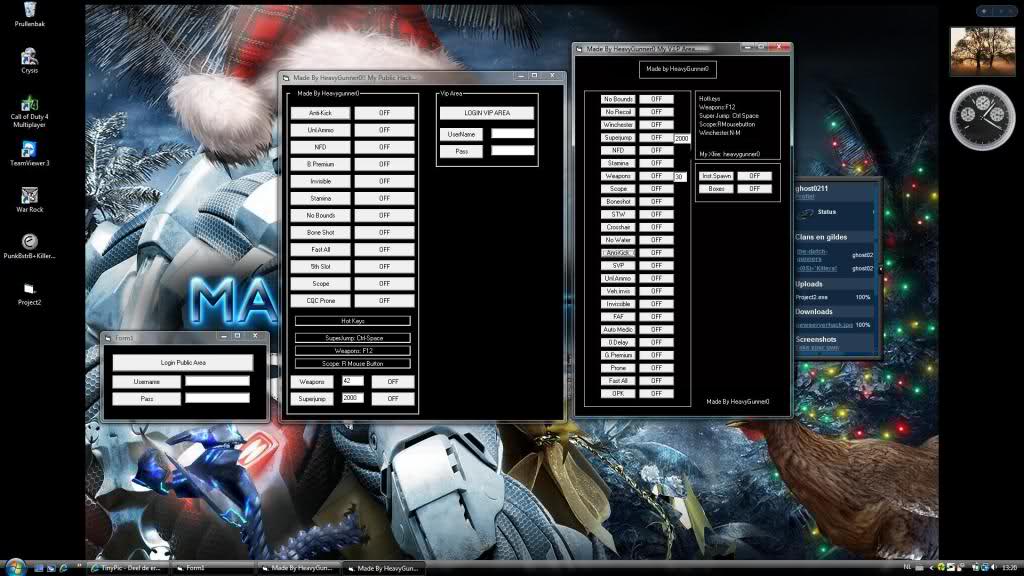Select the Crysis desktop icon
1024x576 pixels.
[x=29, y=60]
